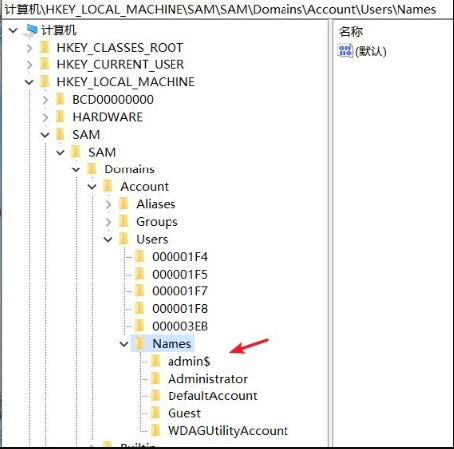Select the Domains key
Viewport: 454px width, 449px height.
(x=129, y=169)
